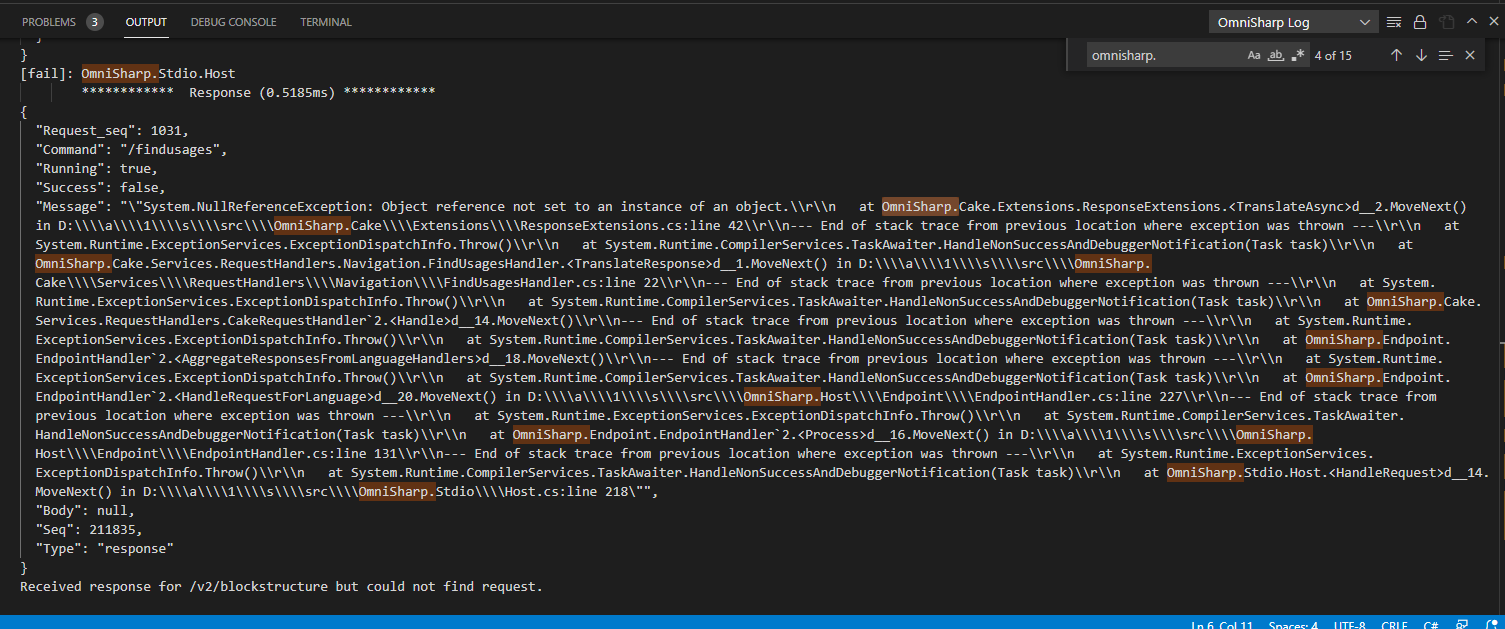The height and width of the screenshot is (629, 1505).
Task: Toggle Match Case in the search widget
Action: [x=1254, y=55]
